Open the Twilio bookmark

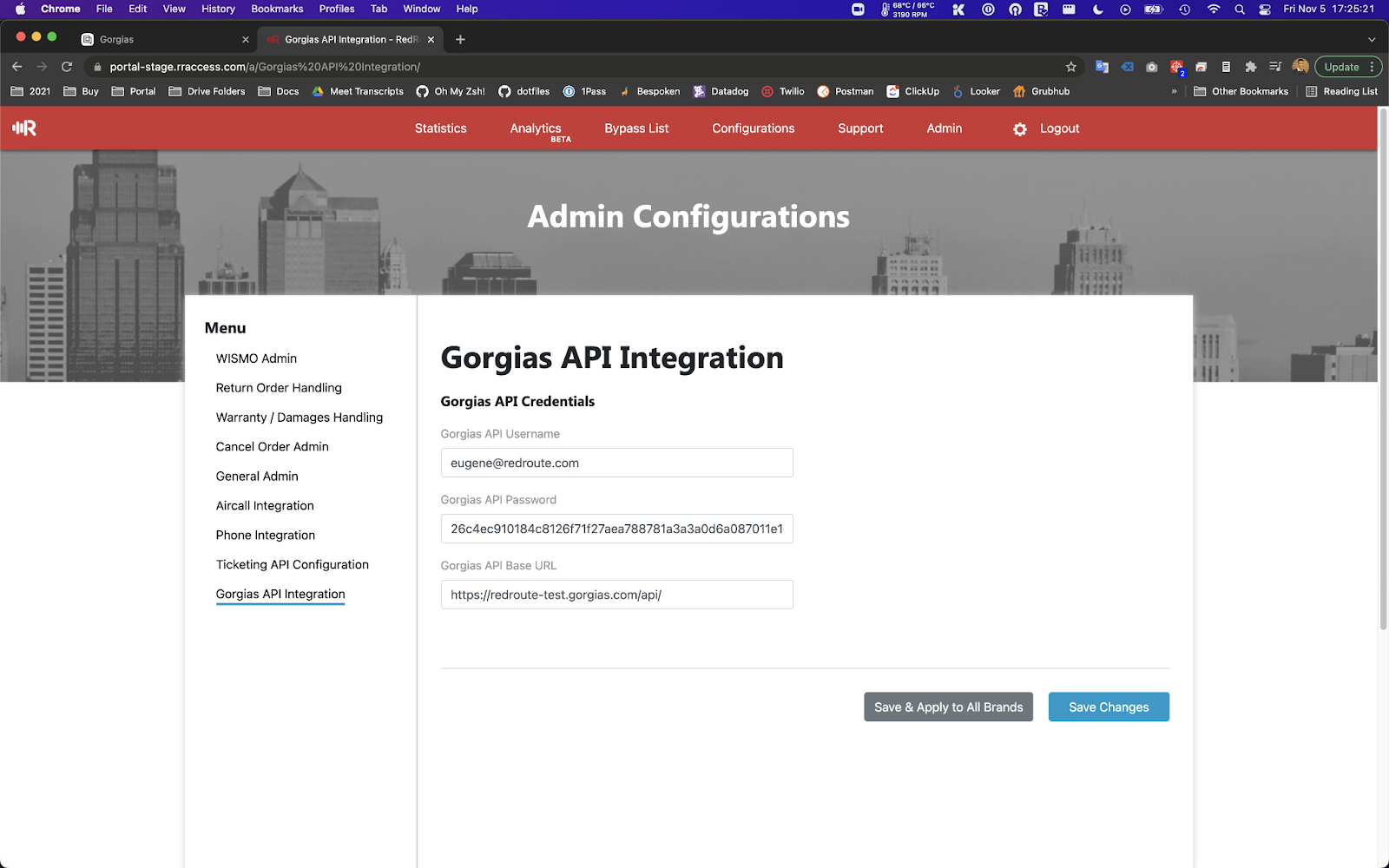tap(783, 91)
